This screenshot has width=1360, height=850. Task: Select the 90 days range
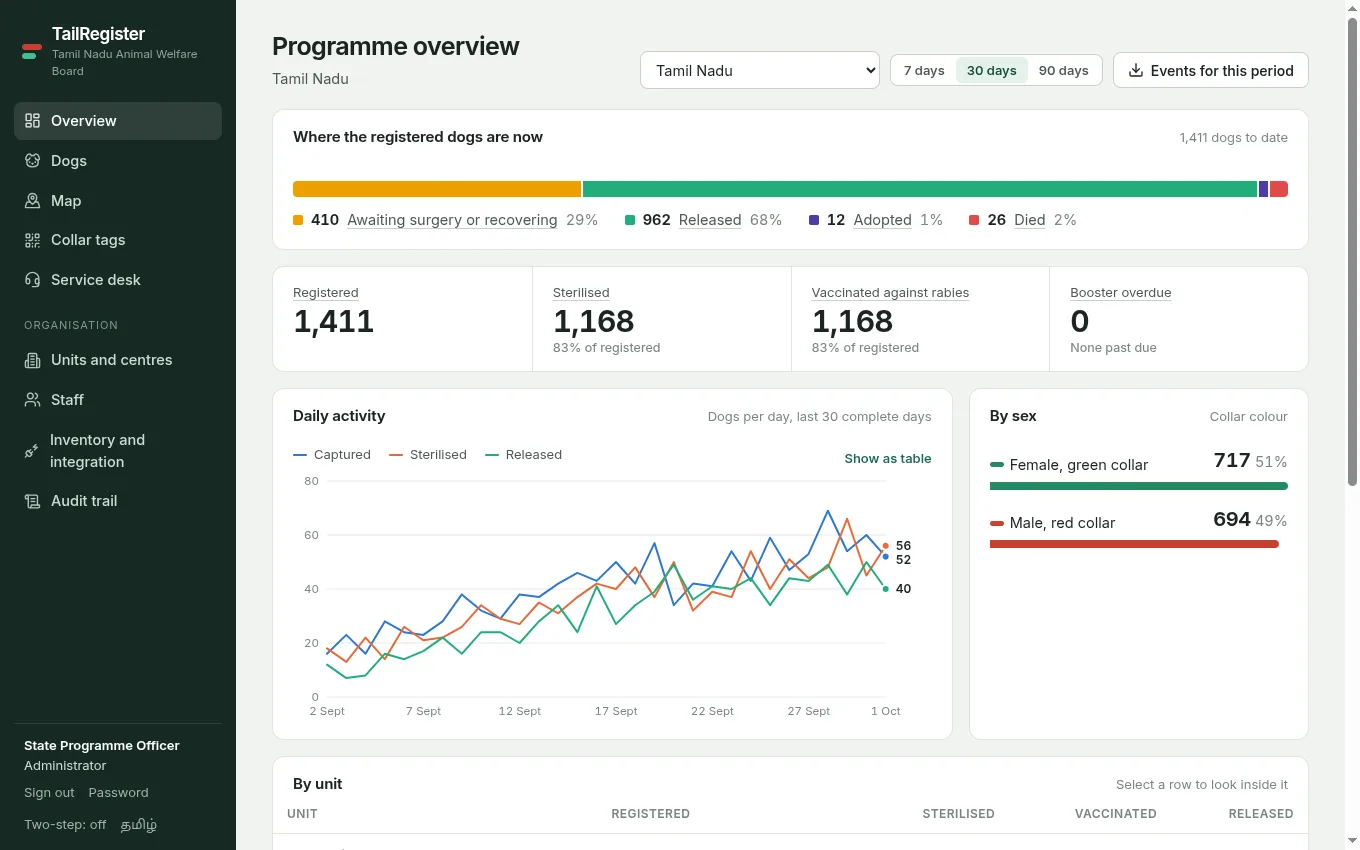pos(1064,70)
